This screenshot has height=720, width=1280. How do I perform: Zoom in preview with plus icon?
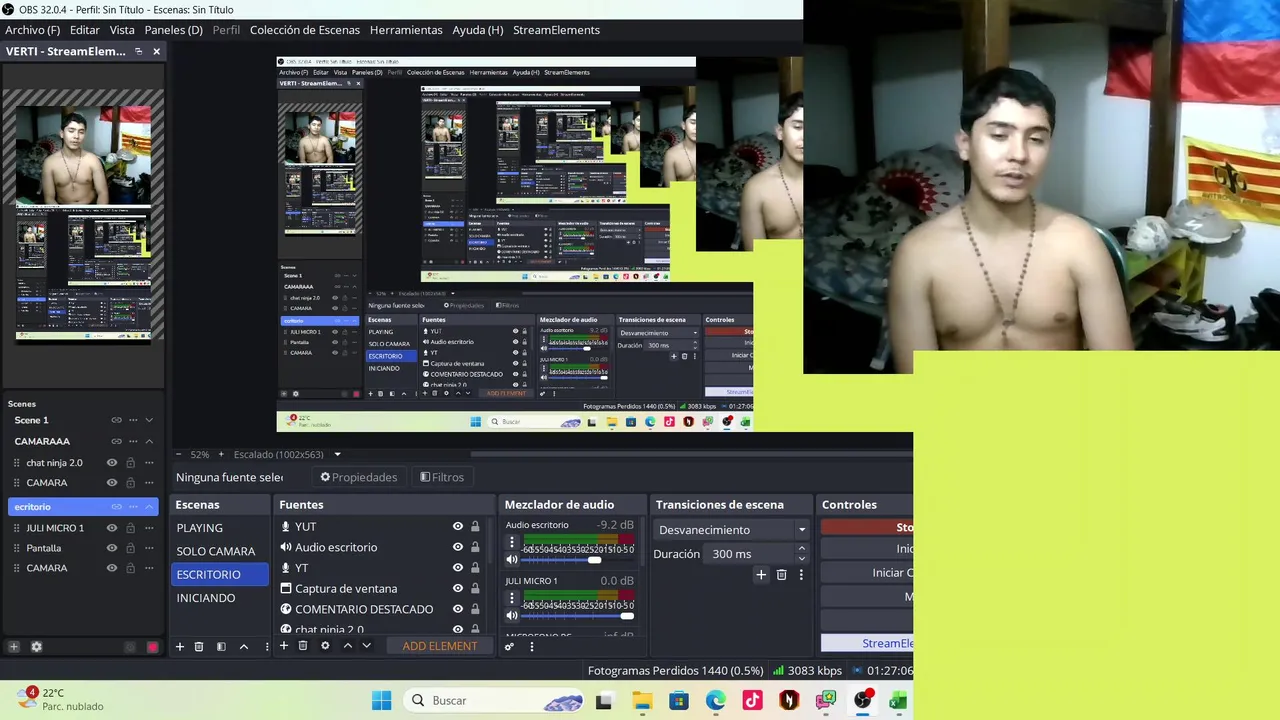coord(221,454)
